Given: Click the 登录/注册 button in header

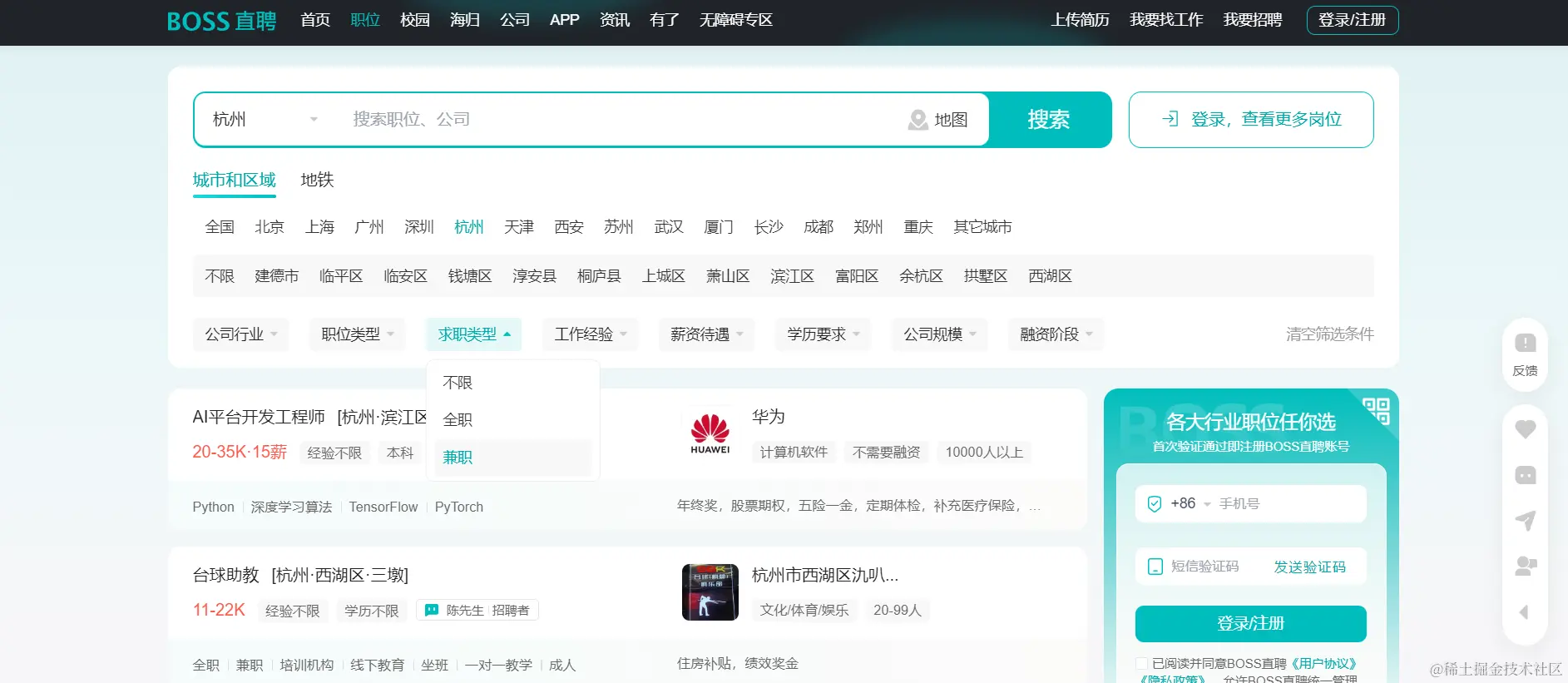Looking at the screenshot, I should [x=1353, y=20].
